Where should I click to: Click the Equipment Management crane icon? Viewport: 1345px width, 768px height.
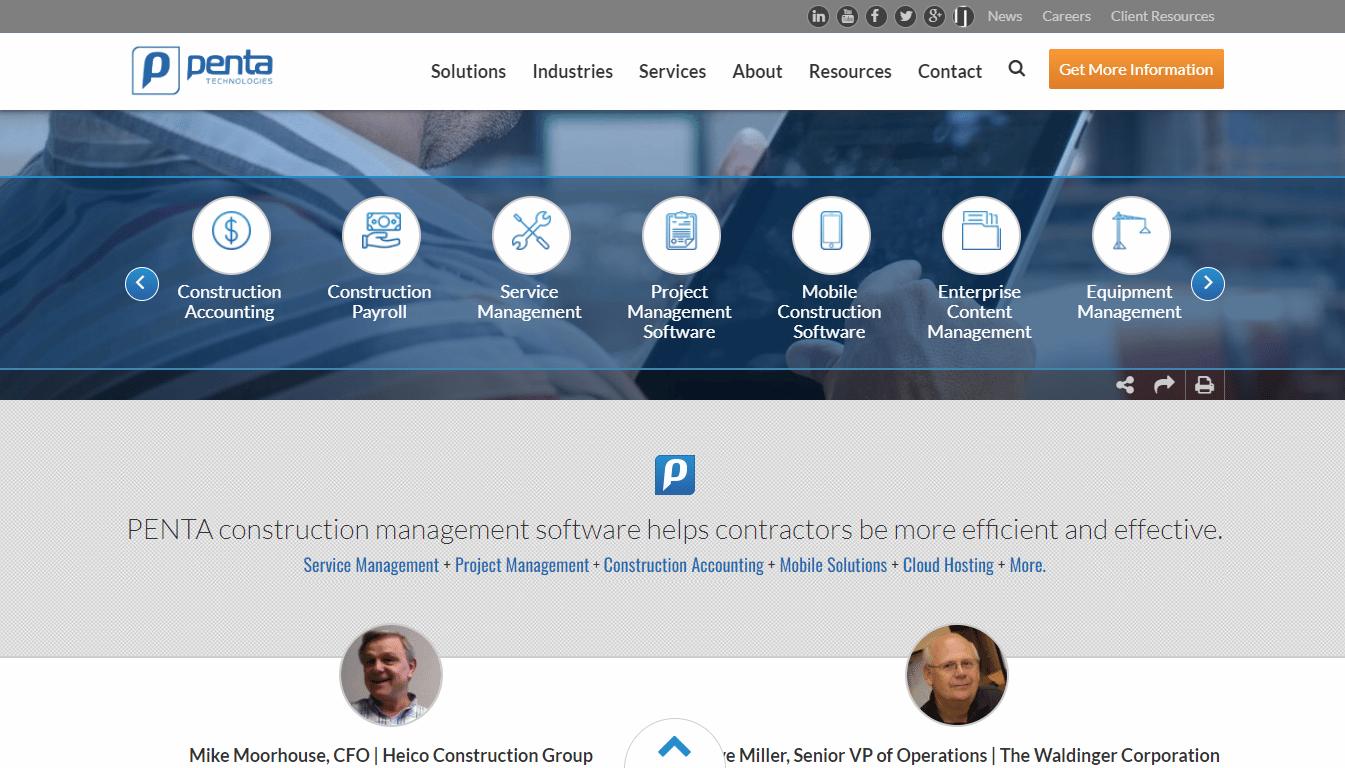(1131, 235)
